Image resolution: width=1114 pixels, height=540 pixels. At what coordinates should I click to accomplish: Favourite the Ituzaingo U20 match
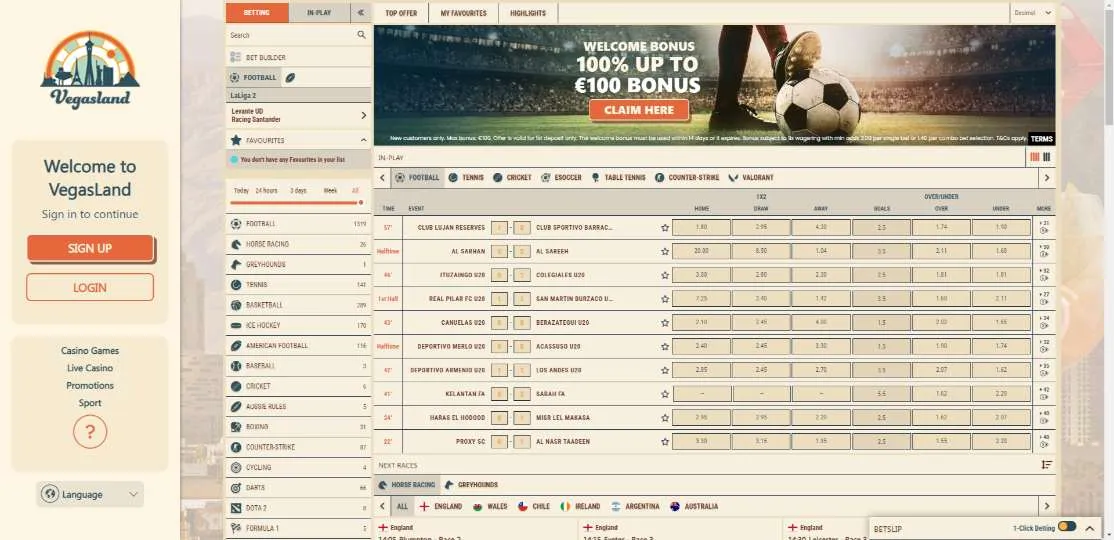(x=665, y=275)
